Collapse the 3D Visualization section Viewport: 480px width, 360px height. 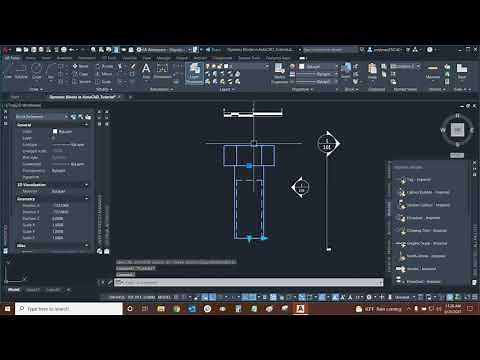pos(86,185)
